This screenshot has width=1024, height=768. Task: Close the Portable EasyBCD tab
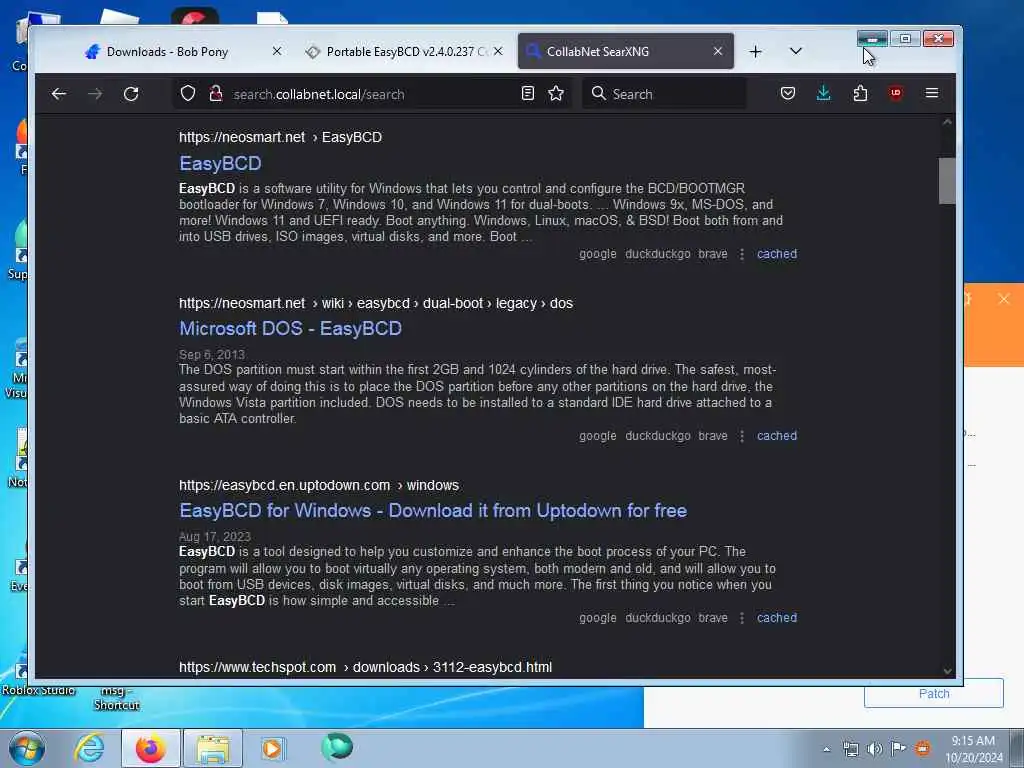498,51
